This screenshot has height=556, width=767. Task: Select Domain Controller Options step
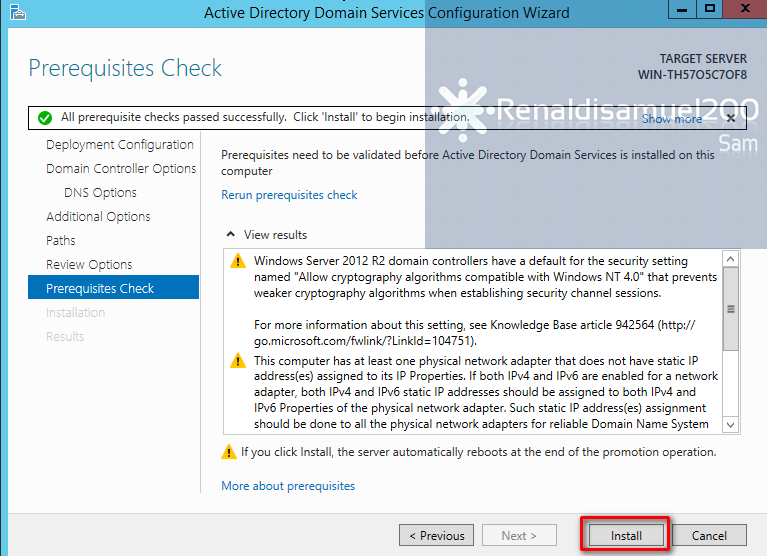click(121, 169)
